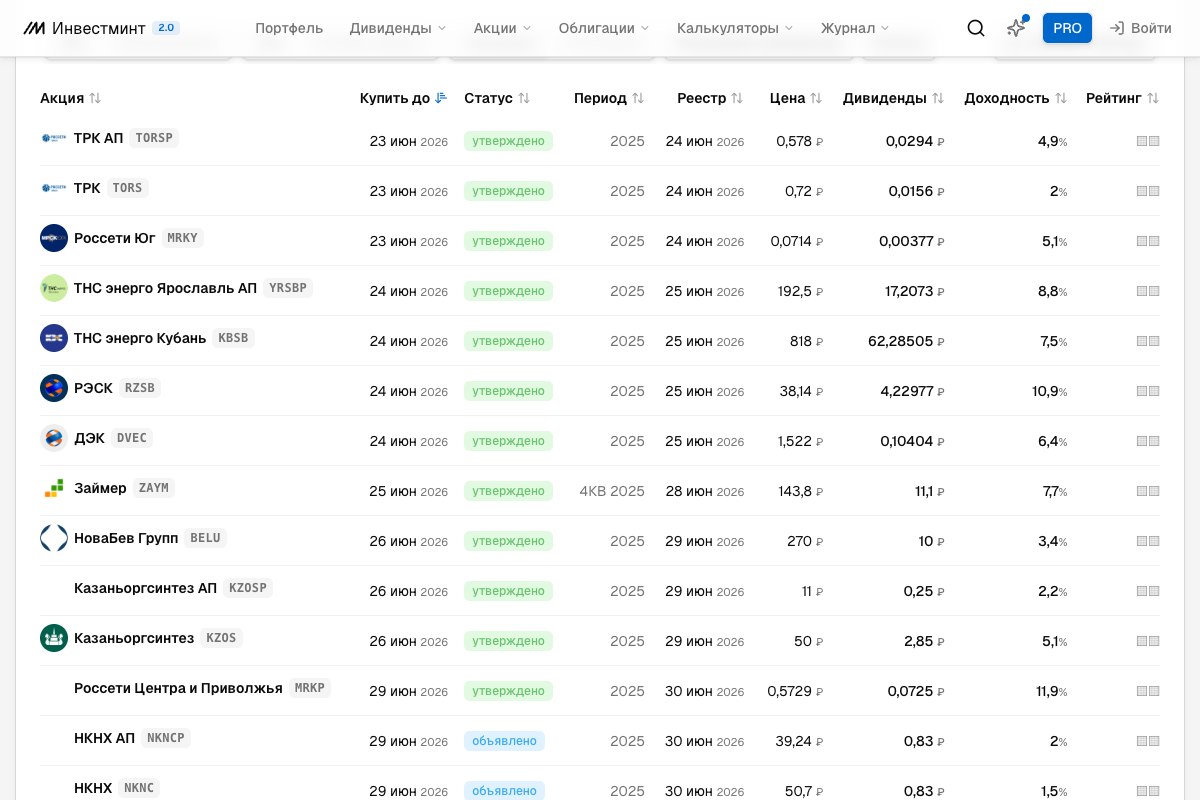Viewport: 1200px width, 800px height.
Task: Click the MRKP ticker badge
Action: [x=310, y=688]
